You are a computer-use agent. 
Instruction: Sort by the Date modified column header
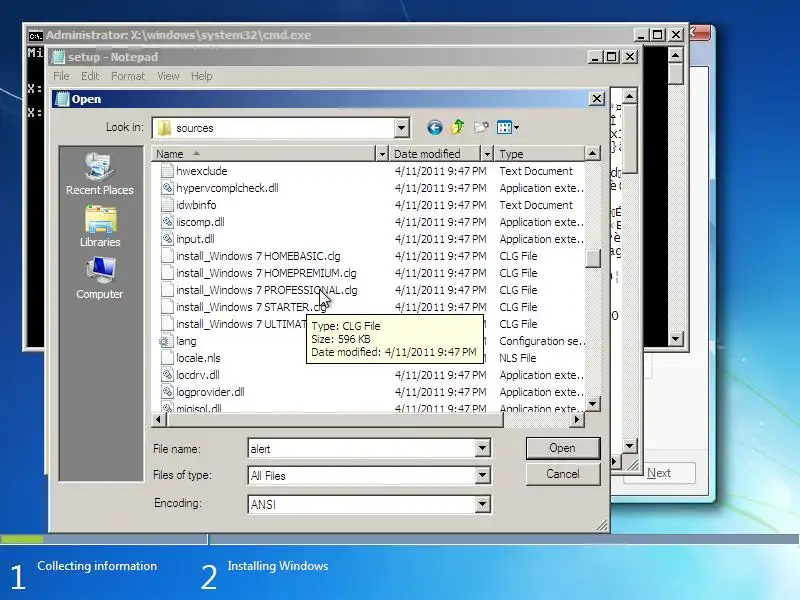(435, 154)
